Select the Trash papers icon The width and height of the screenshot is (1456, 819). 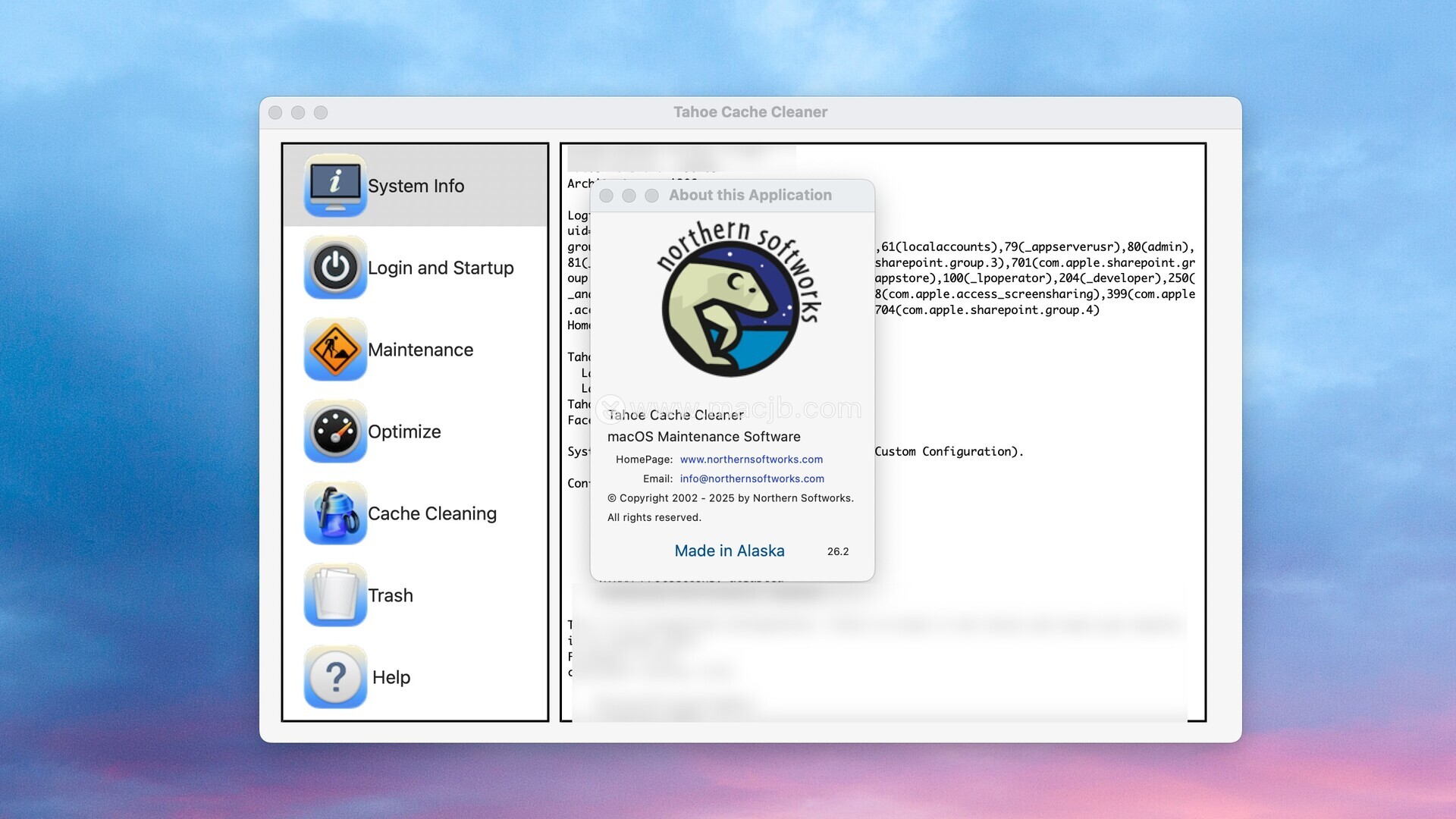(x=335, y=595)
